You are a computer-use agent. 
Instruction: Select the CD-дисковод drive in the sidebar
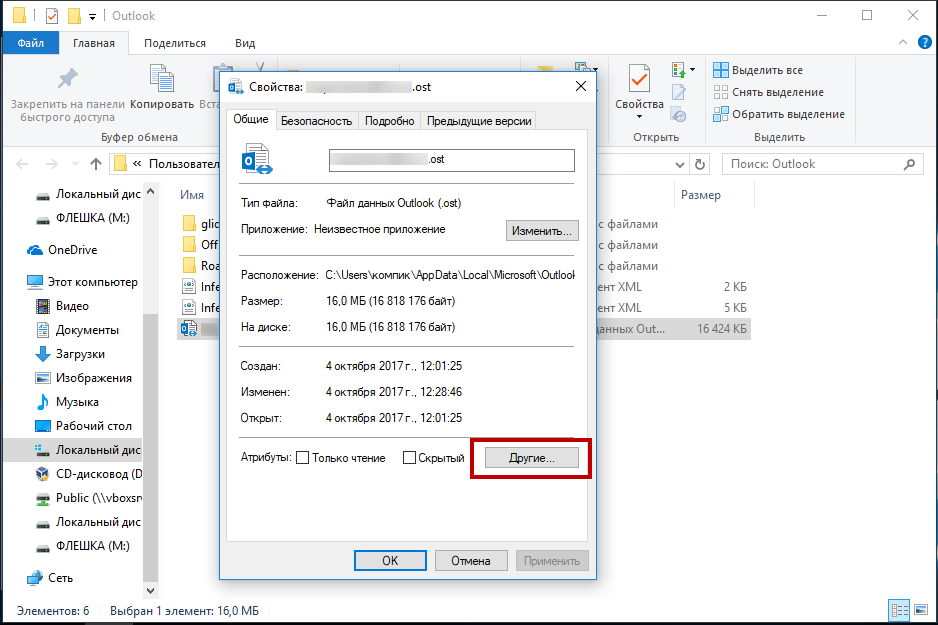(89, 474)
